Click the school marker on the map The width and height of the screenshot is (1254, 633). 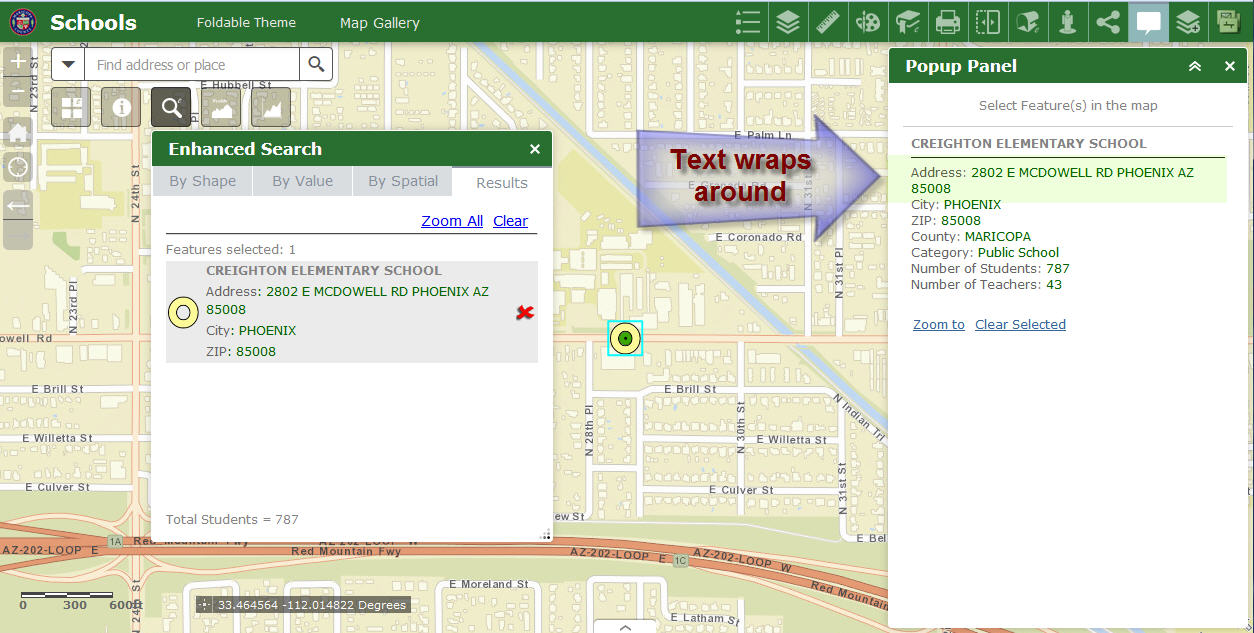point(625,339)
